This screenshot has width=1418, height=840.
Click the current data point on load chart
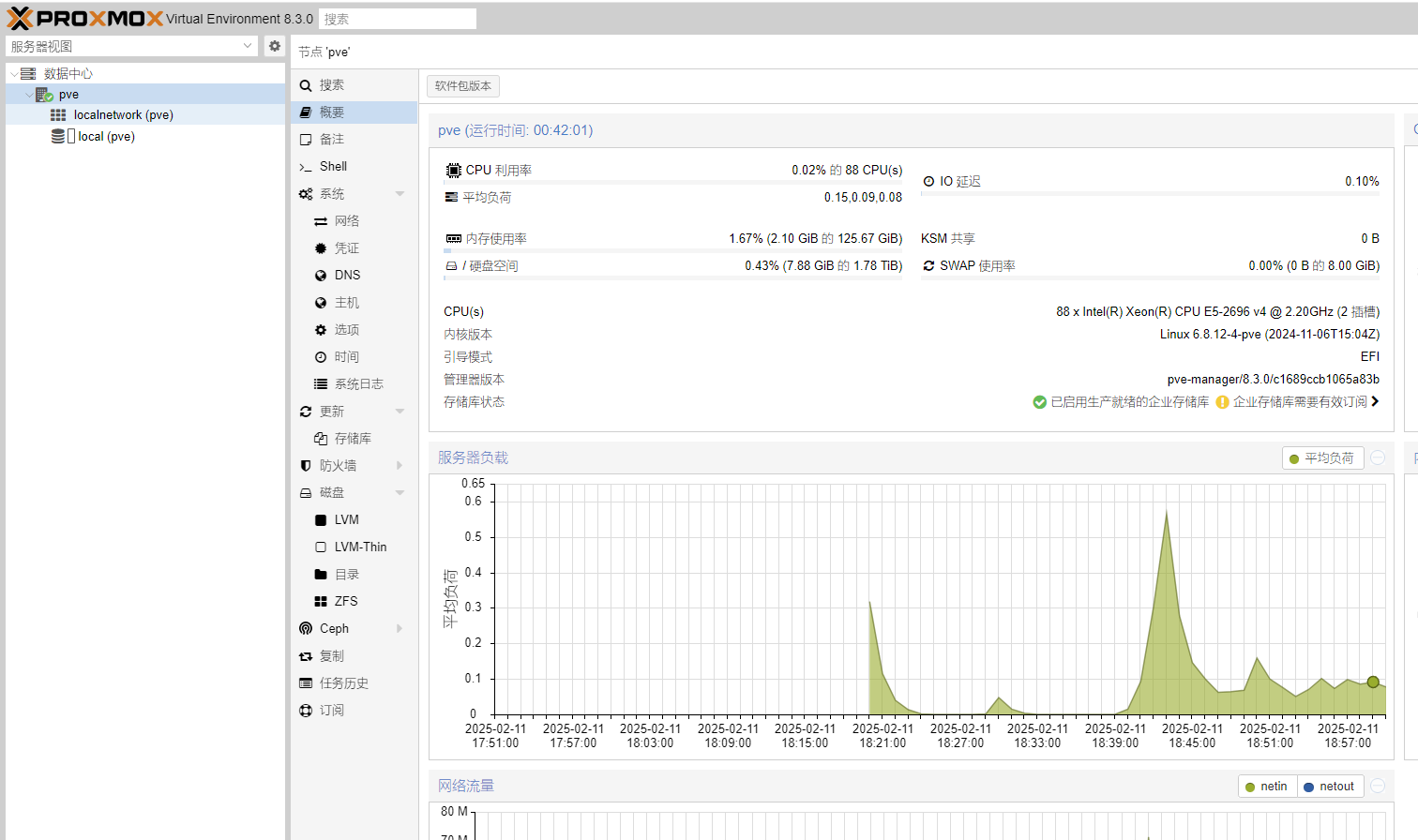tap(1373, 682)
